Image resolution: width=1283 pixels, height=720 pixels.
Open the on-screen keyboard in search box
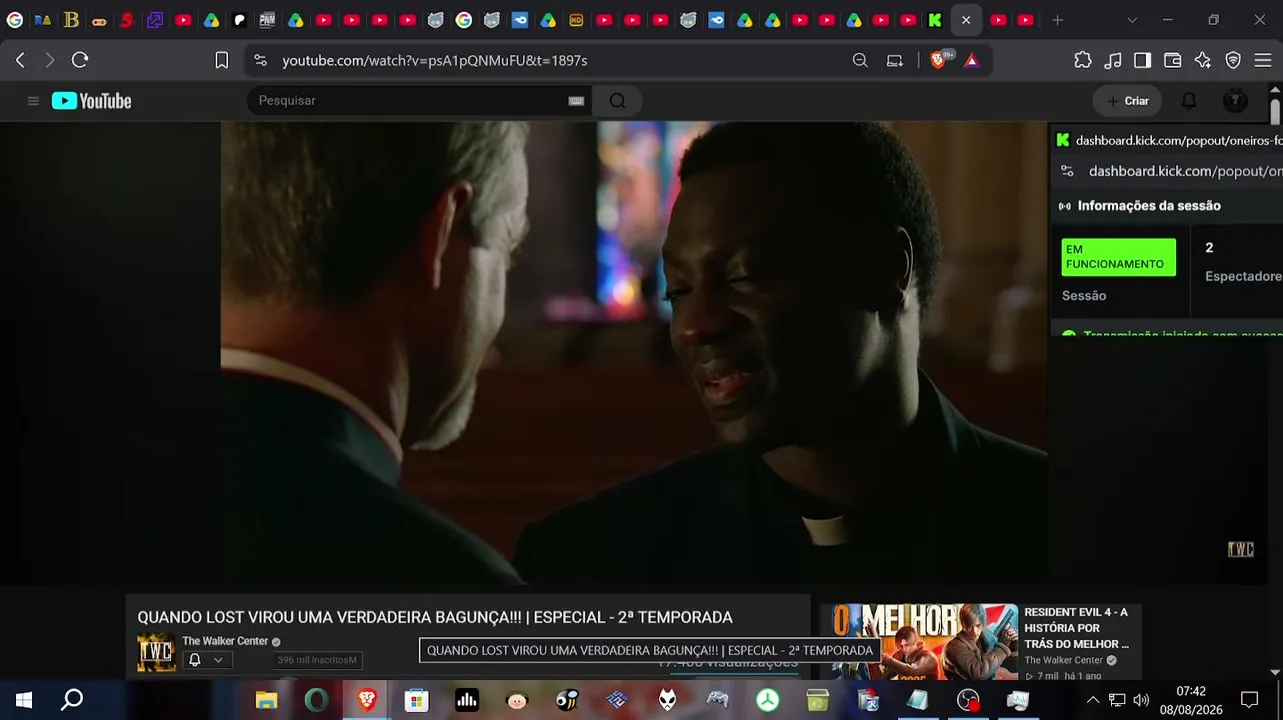click(576, 100)
